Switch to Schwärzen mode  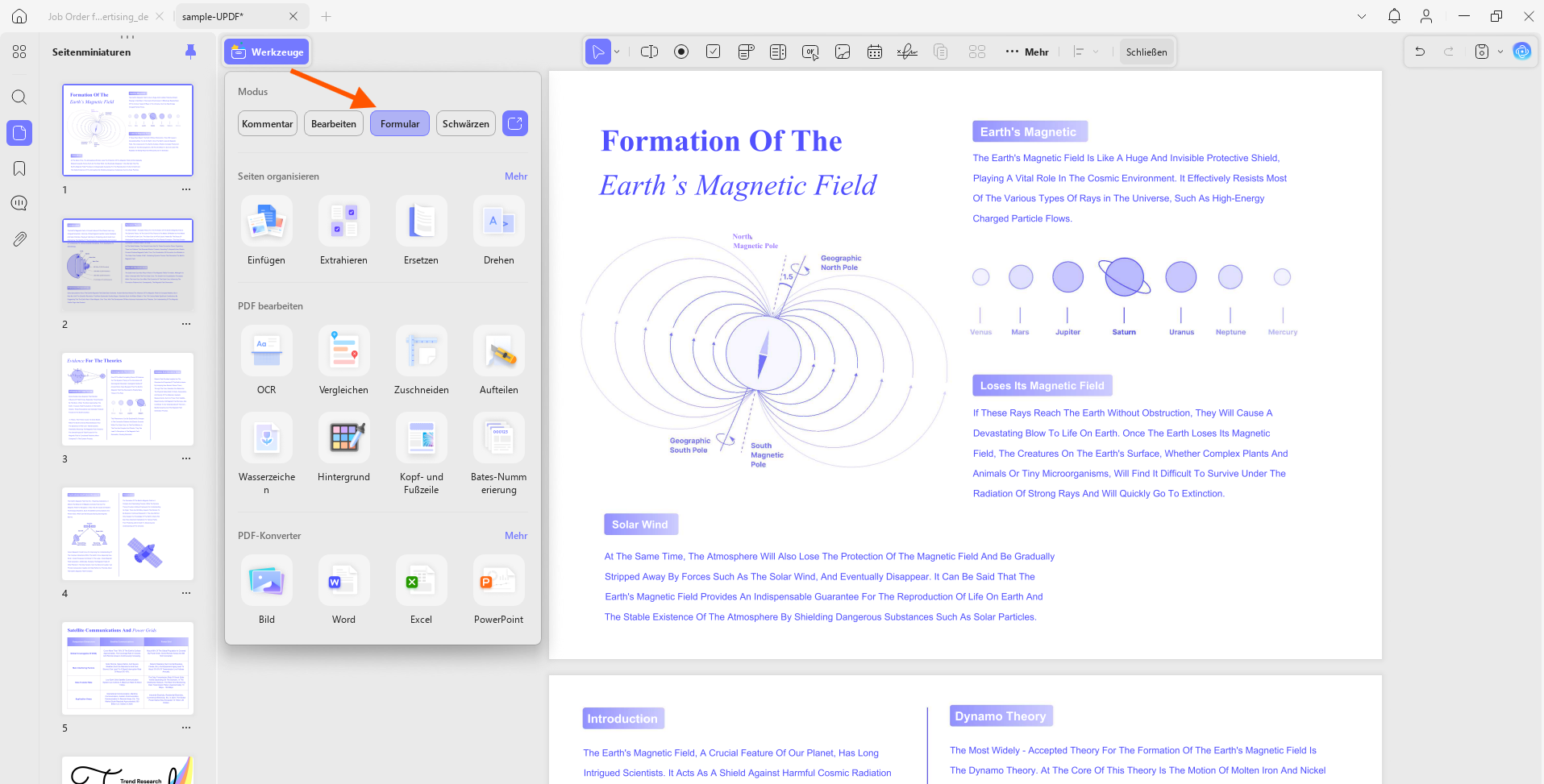click(466, 123)
